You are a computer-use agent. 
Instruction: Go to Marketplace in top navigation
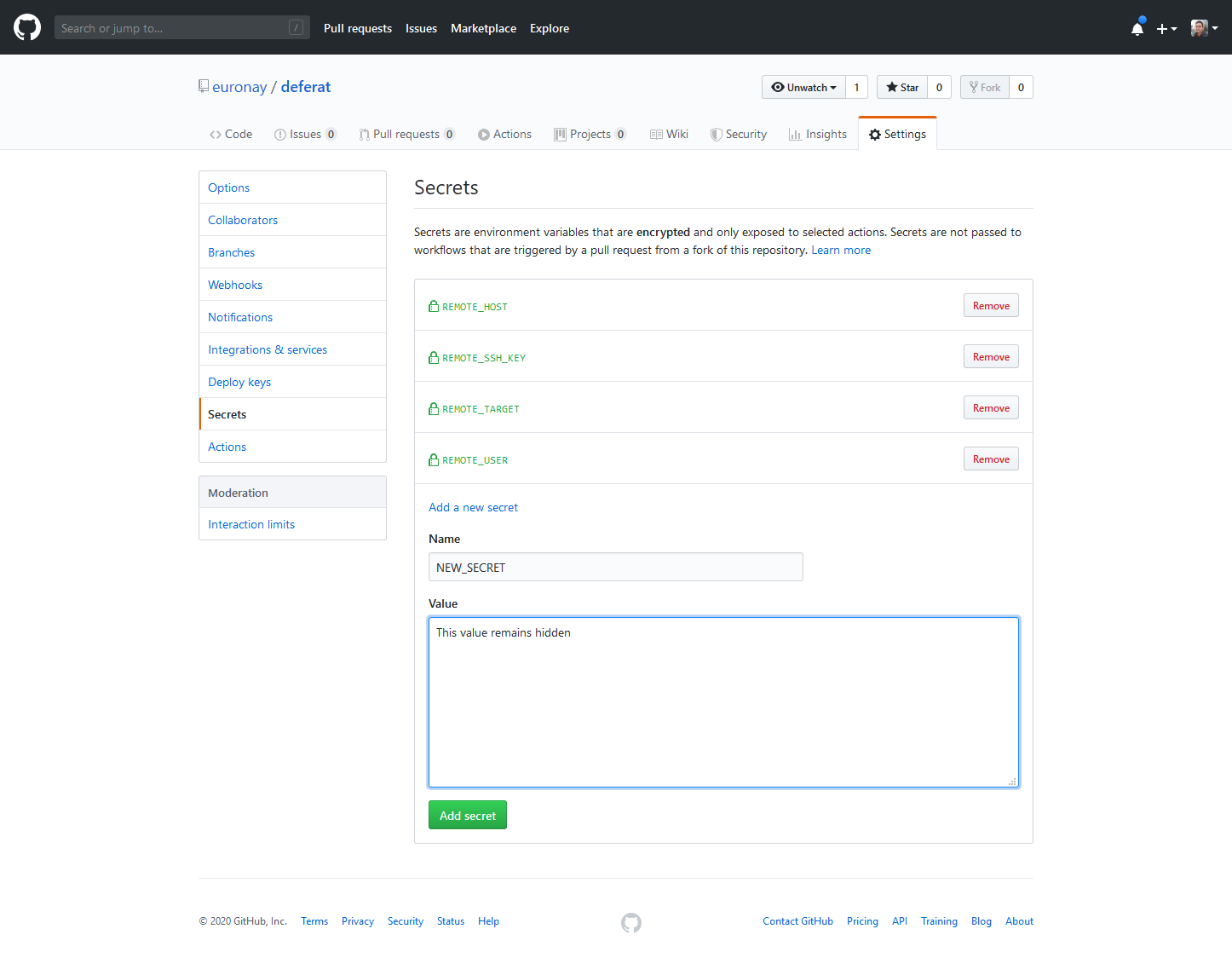pyautogui.click(x=483, y=28)
